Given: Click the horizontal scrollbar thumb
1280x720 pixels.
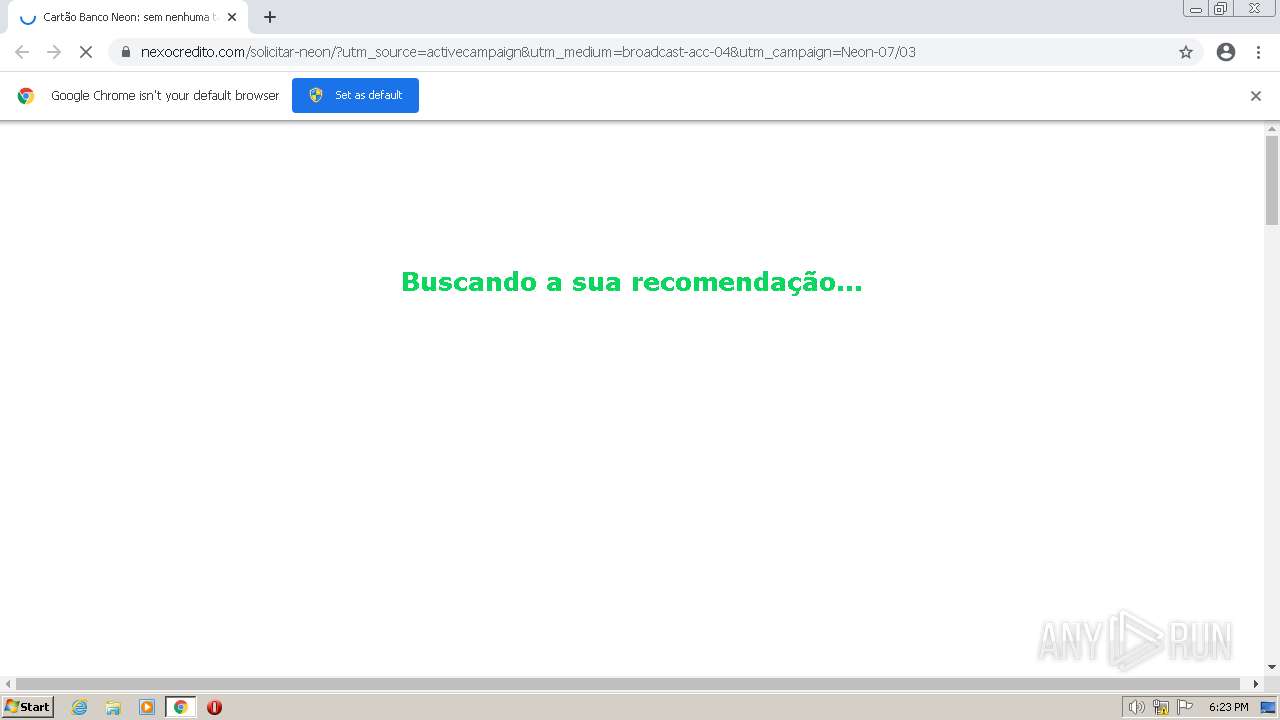Looking at the screenshot, I should [628, 684].
